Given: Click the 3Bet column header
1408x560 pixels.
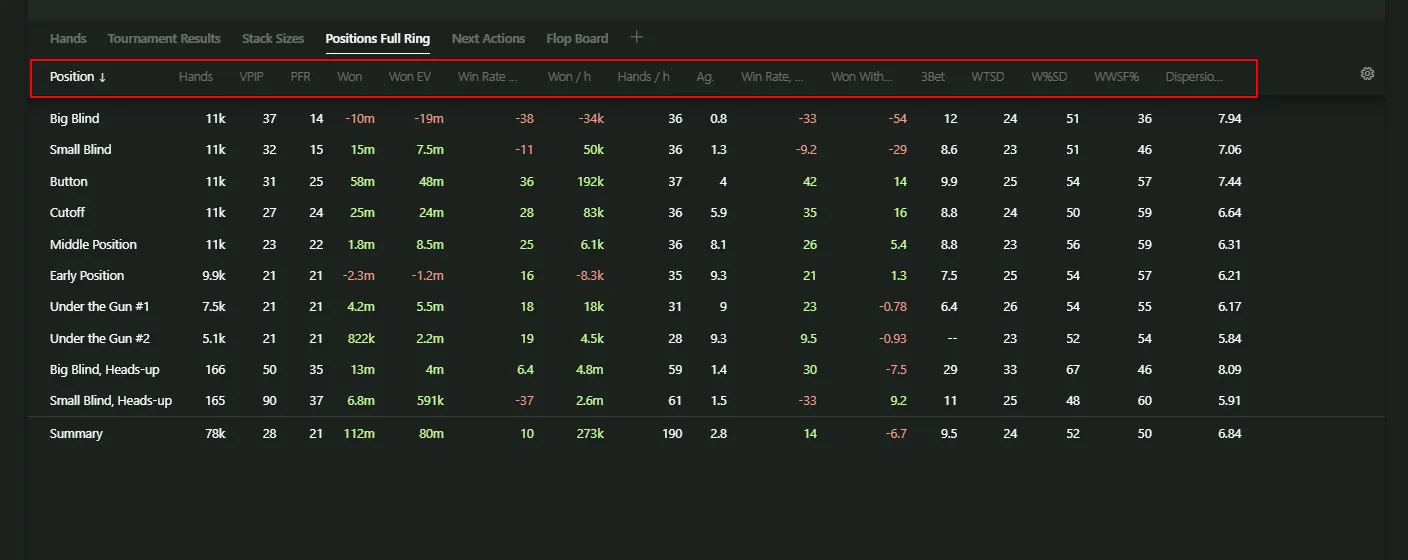Looking at the screenshot, I should click(932, 77).
